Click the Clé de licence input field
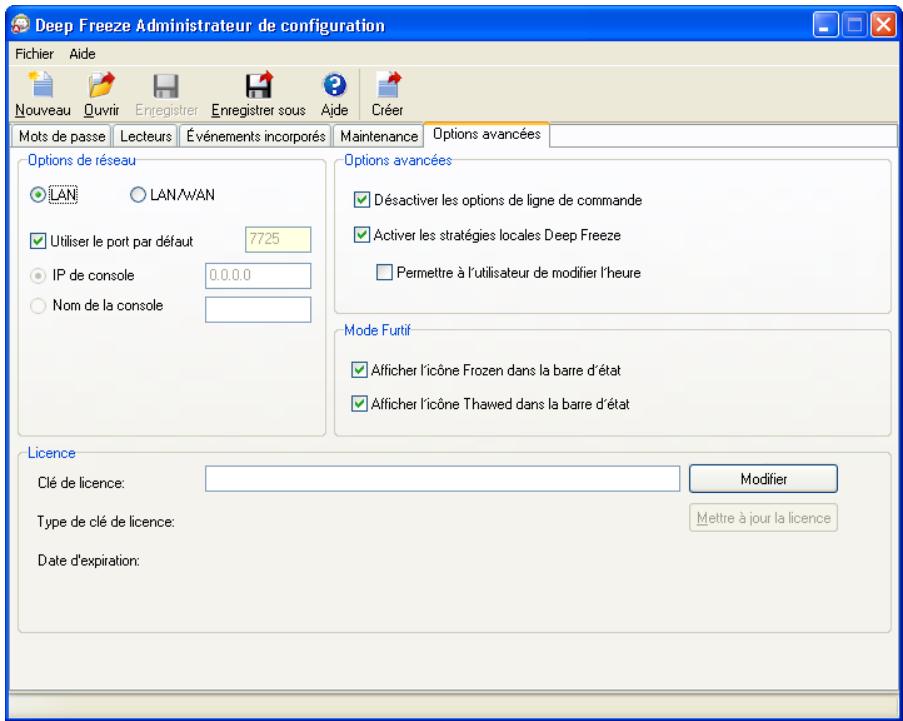The height and width of the screenshot is (721, 903). pyautogui.click(x=442, y=479)
